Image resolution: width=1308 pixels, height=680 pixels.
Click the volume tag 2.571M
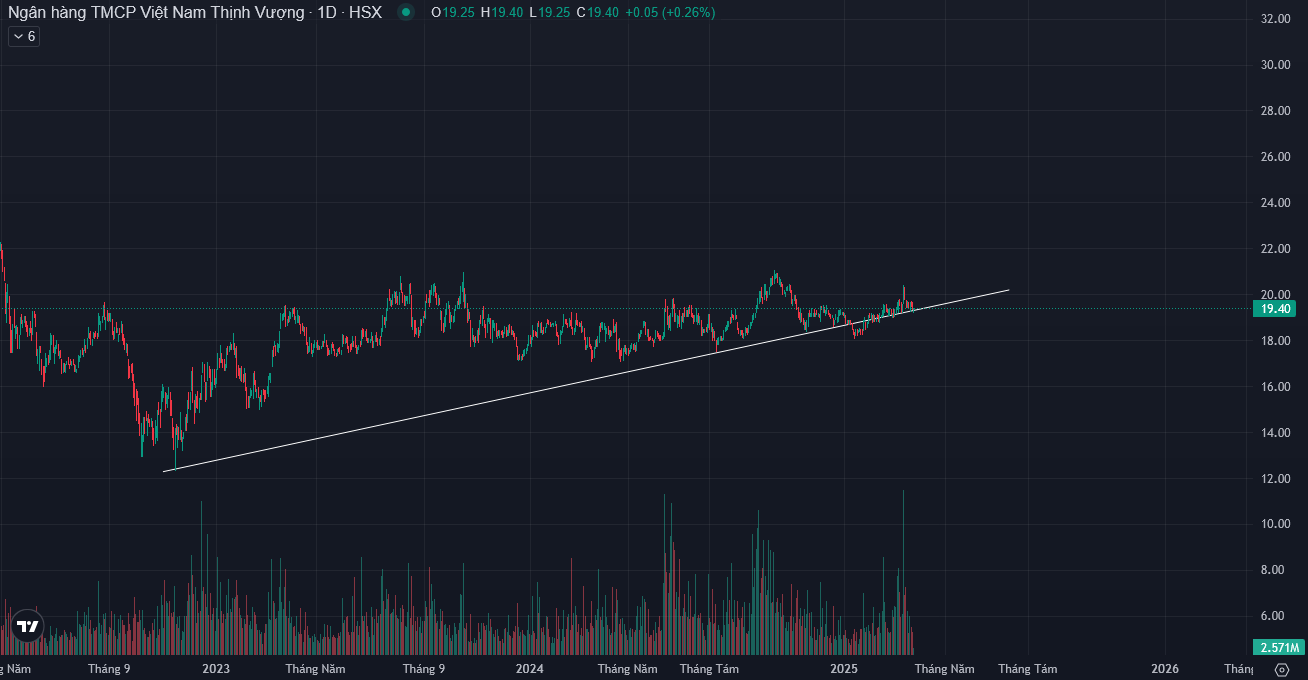[1279, 647]
